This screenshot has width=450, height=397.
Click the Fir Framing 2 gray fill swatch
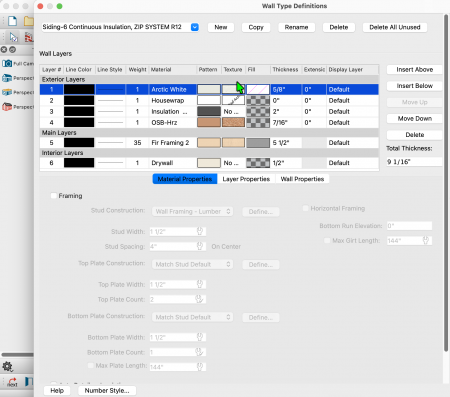click(x=258, y=143)
